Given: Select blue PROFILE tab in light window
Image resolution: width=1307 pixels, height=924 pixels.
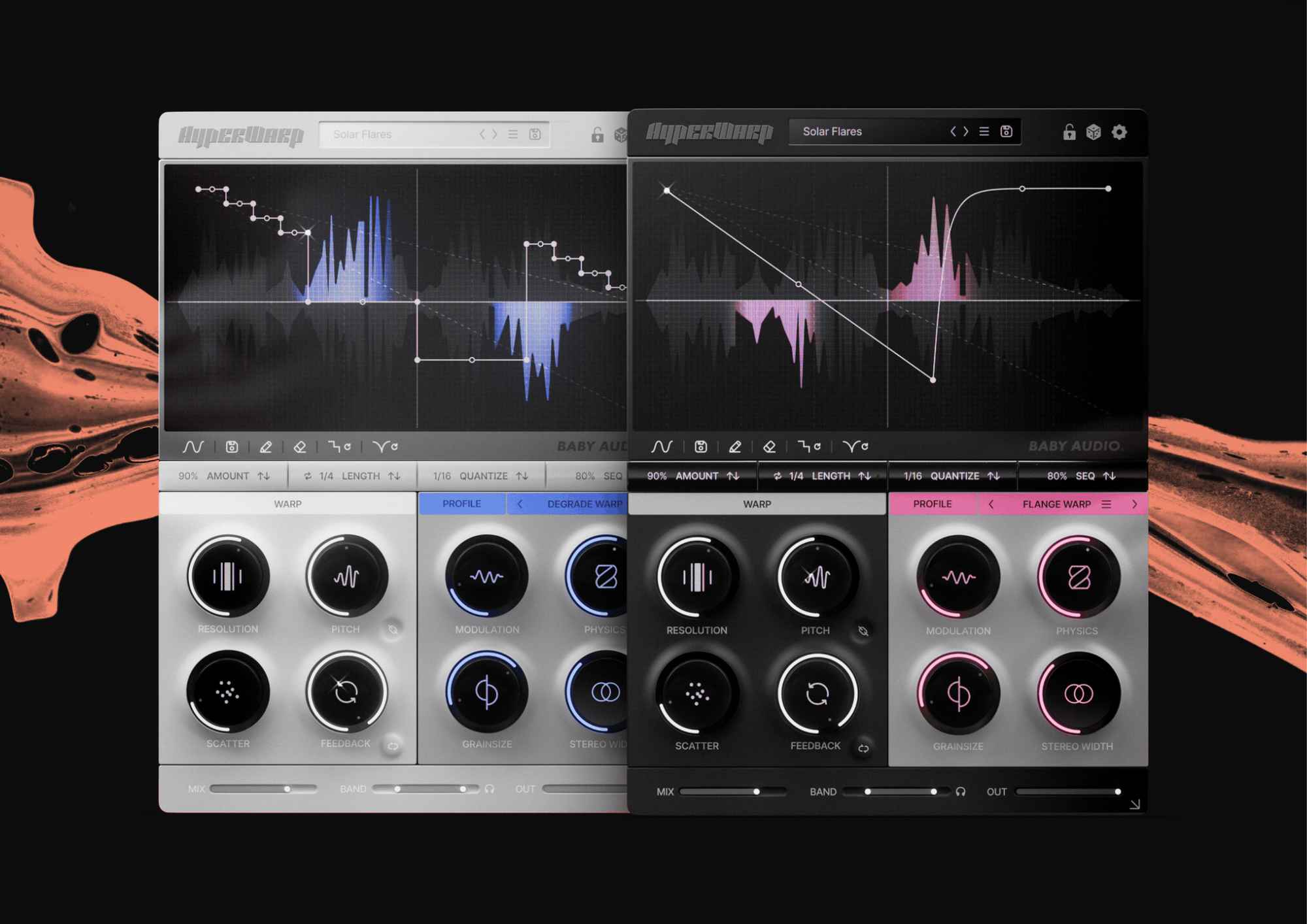Looking at the screenshot, I should coord(461,504).
